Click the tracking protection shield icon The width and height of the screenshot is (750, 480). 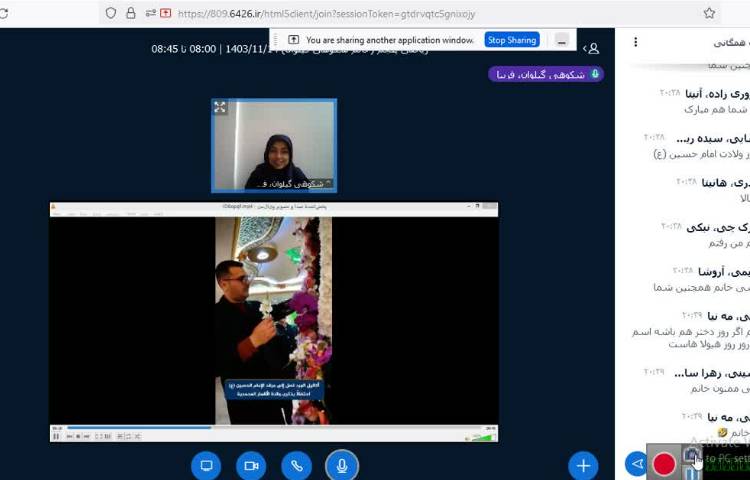click(110, 13)
